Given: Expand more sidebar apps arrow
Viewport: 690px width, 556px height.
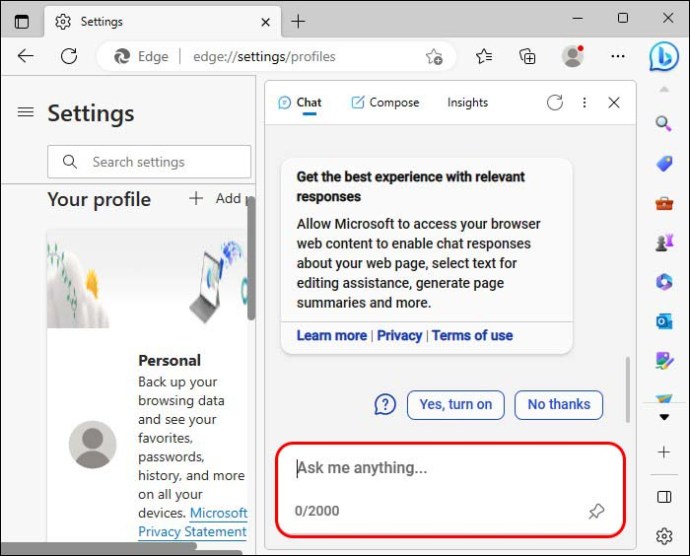Looking at the screenshot, I should tap(664, 417).
